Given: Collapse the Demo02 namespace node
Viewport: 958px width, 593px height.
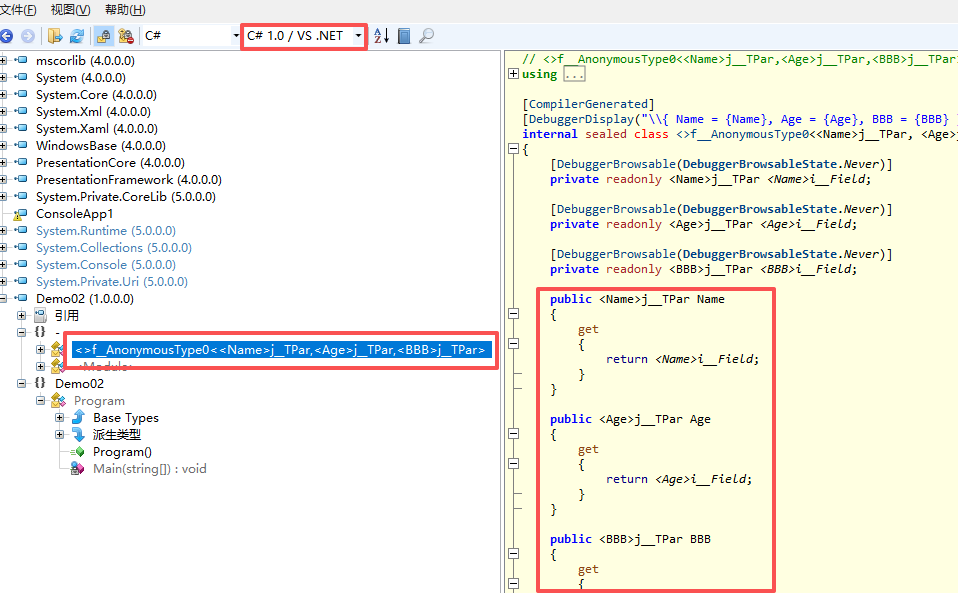Looking at the screenshot, I should pyautogui.click(x=21, y=384).
